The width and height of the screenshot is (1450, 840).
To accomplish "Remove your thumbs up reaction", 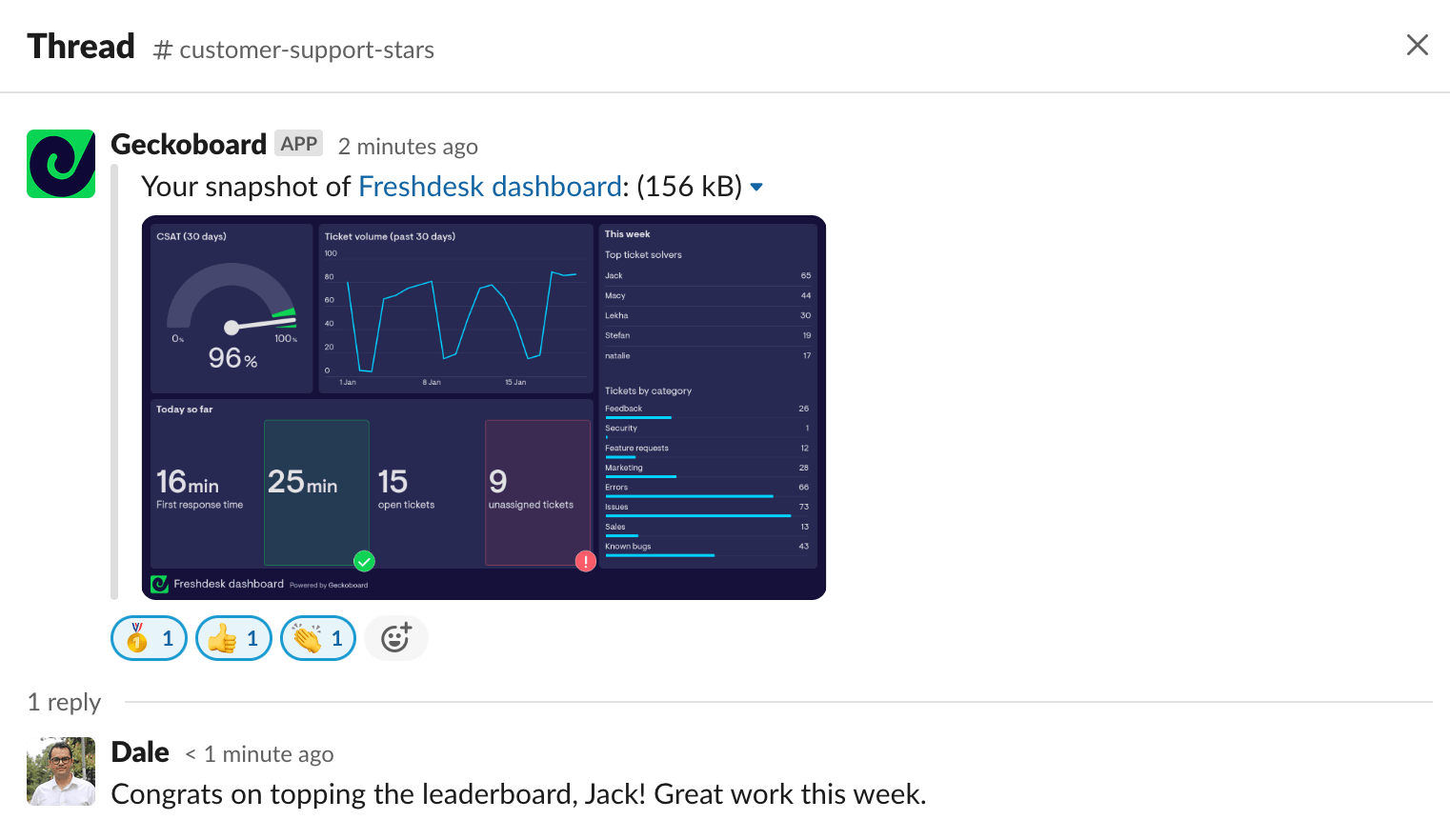I will [x=233, y=637].
